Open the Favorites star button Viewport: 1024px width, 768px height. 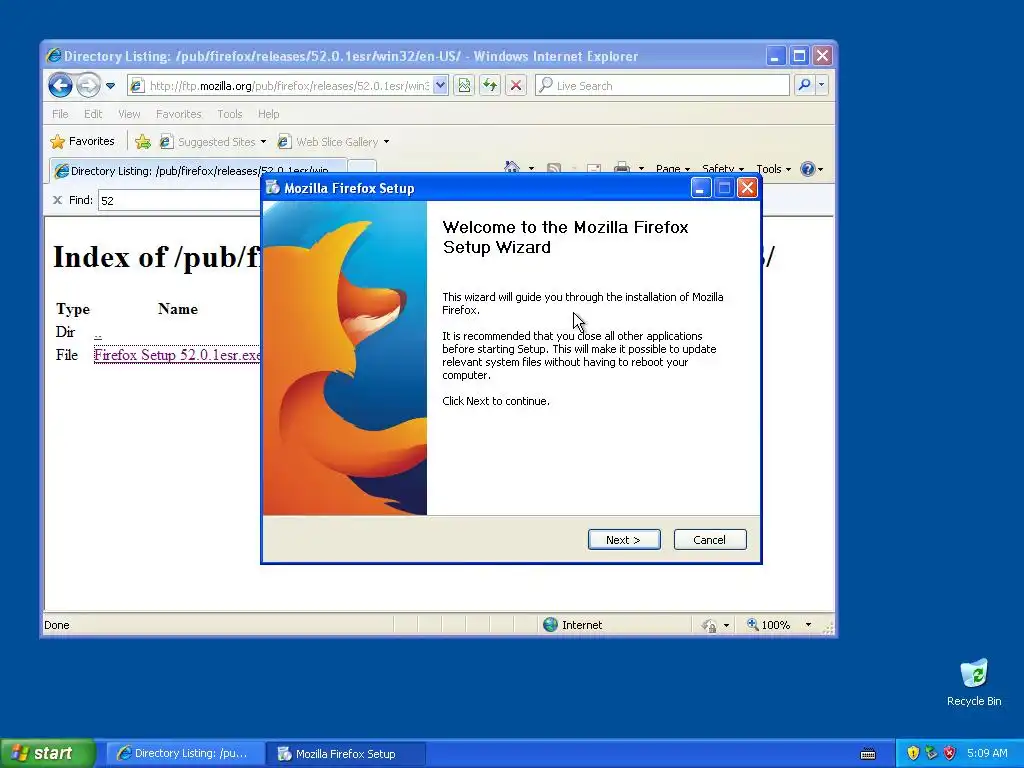tap(83, 141)
